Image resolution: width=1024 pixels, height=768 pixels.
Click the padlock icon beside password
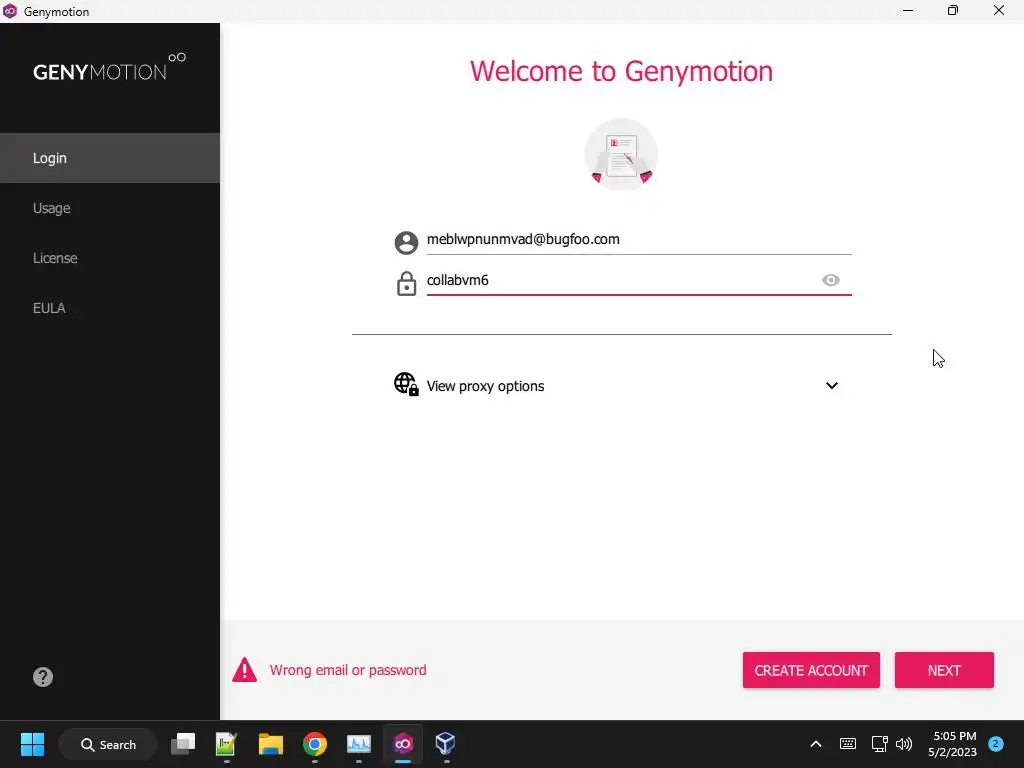click(406, 283)
